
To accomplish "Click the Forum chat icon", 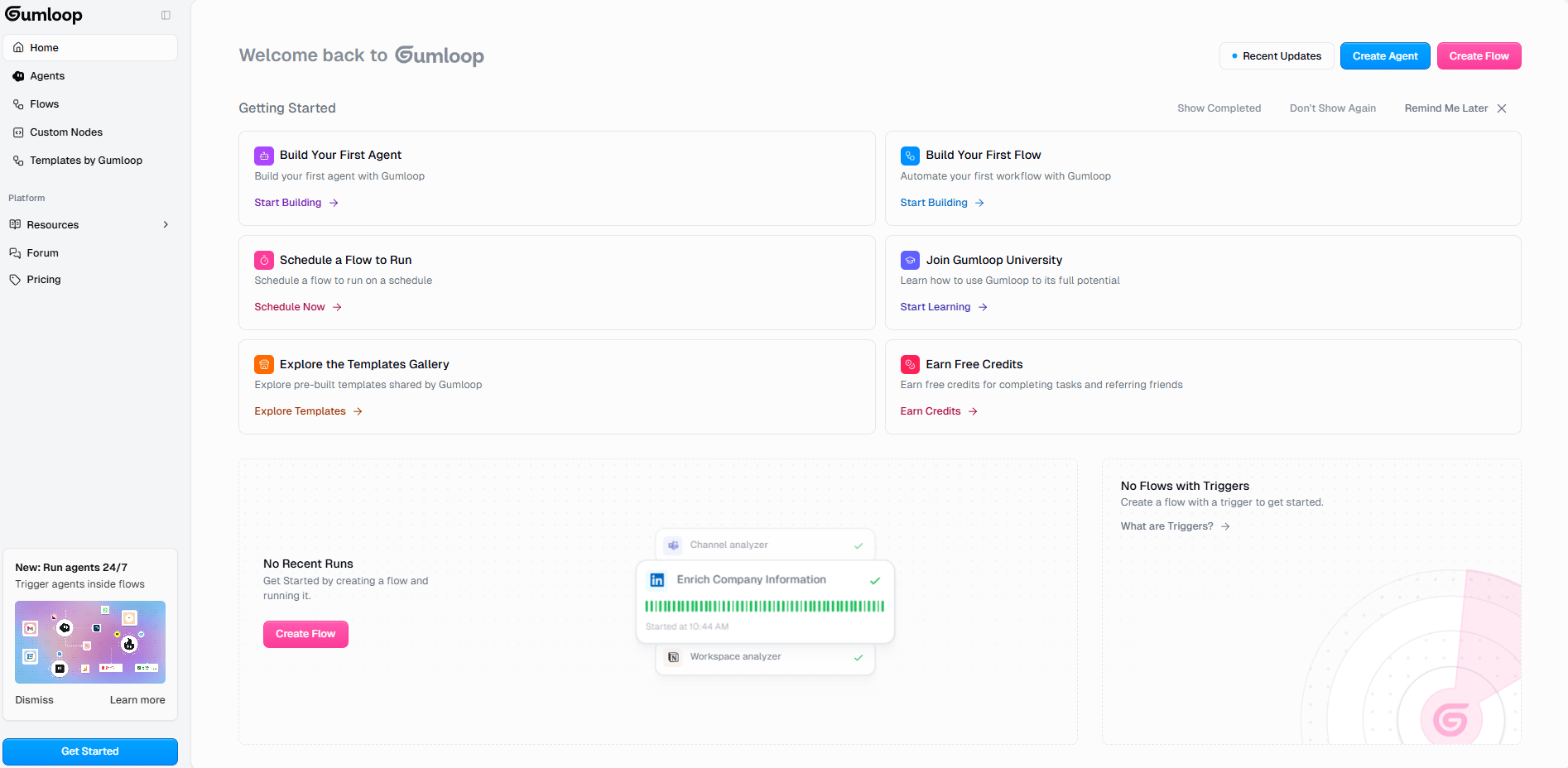I will (15, 253).
